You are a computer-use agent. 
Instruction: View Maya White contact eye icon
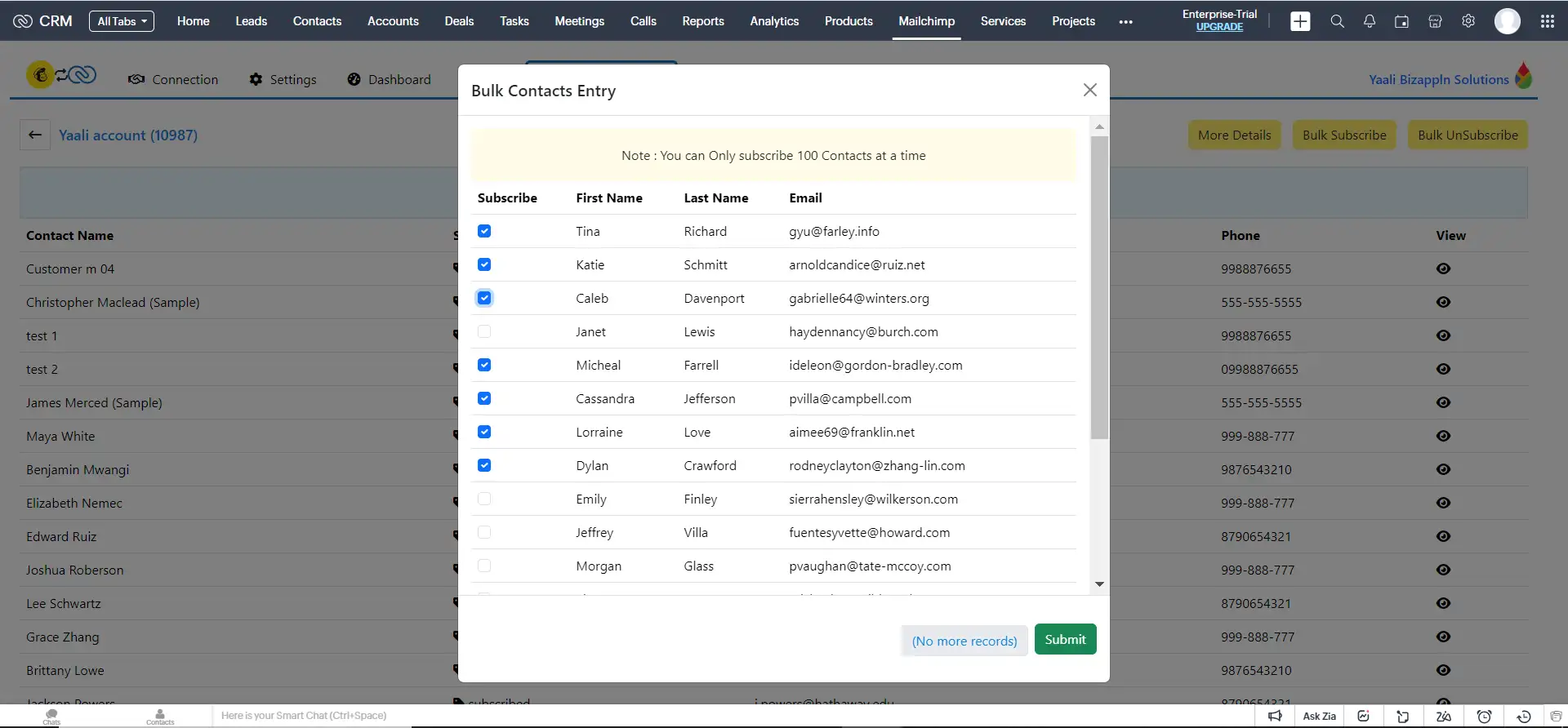(x=1444, y=436)
